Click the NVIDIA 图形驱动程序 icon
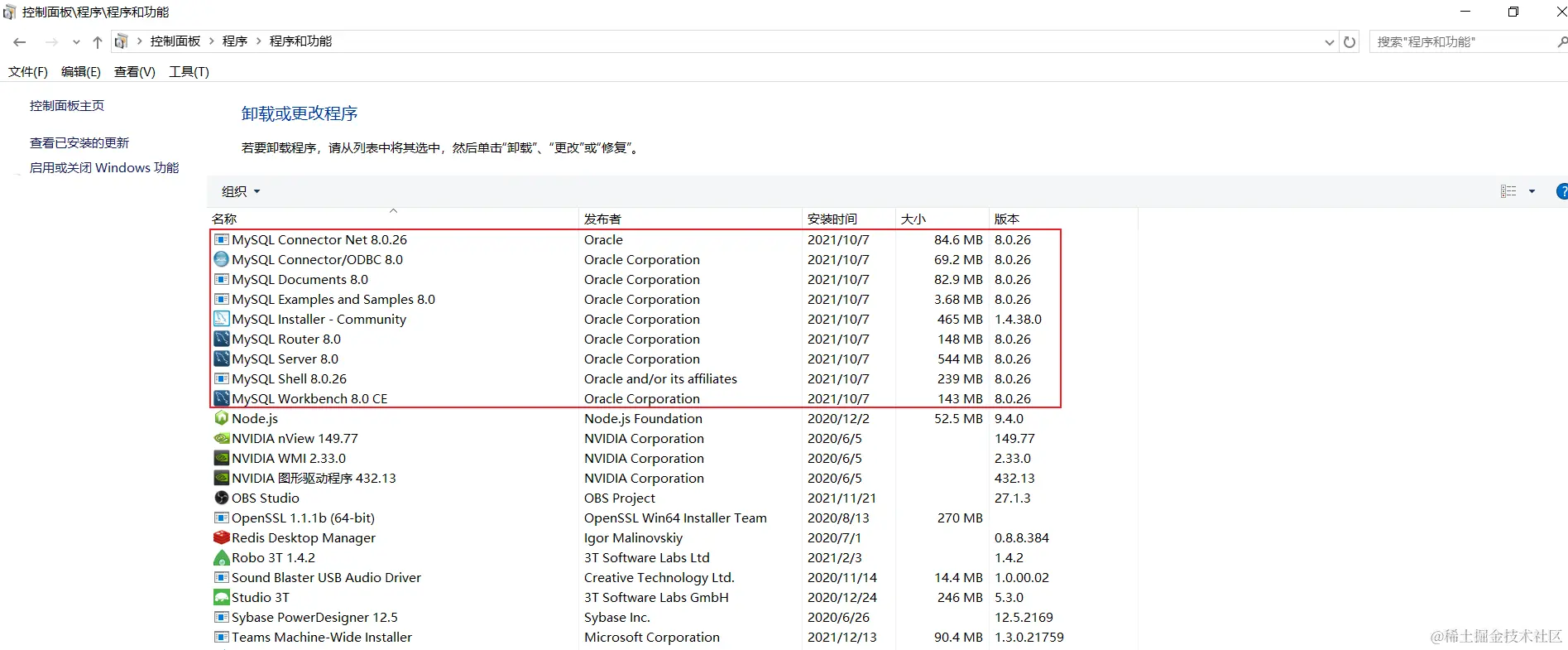The image size is (1568, 650). coord(222,478)
